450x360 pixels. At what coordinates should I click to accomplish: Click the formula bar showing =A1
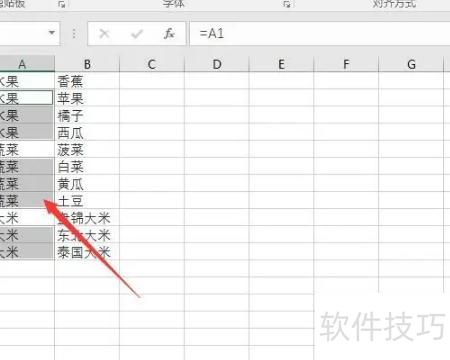[x=320, y=33]
